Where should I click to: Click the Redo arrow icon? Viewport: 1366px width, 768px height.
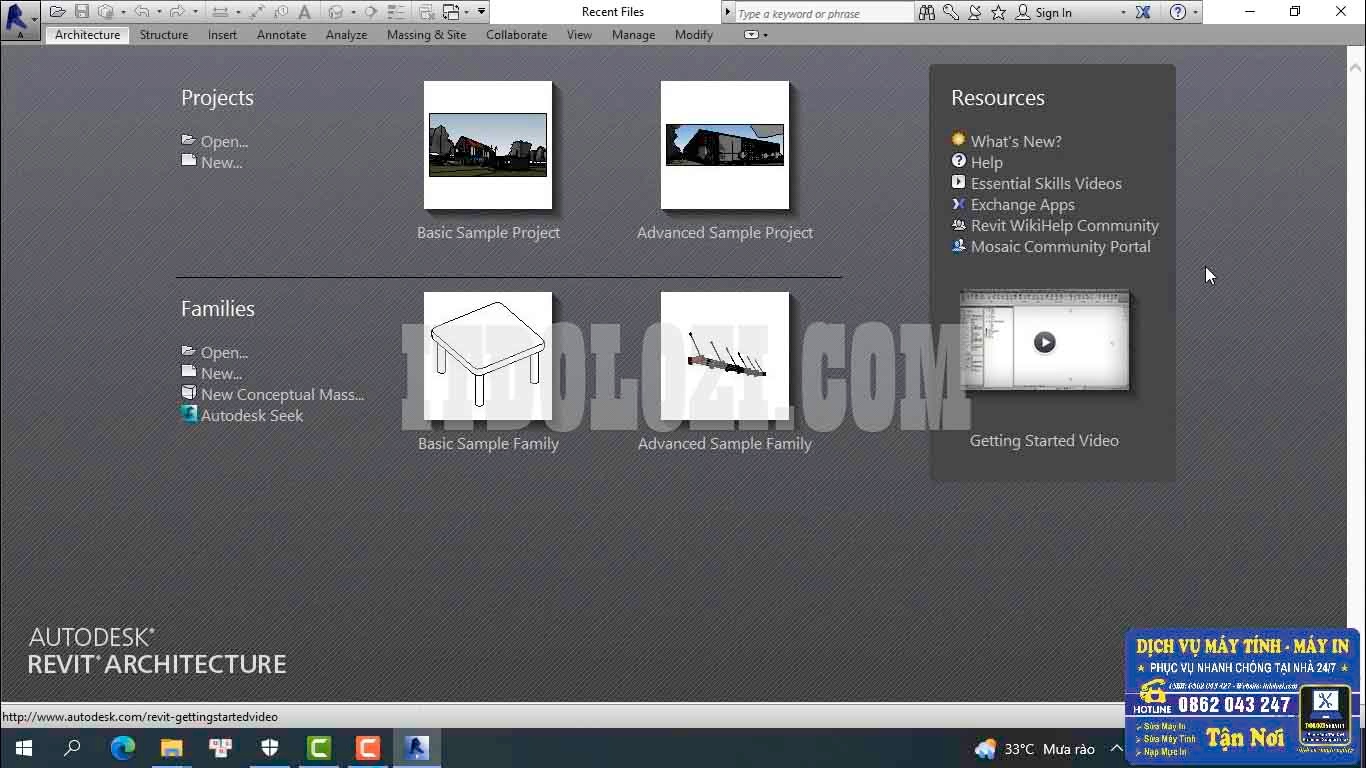click(x=177, y=12)
